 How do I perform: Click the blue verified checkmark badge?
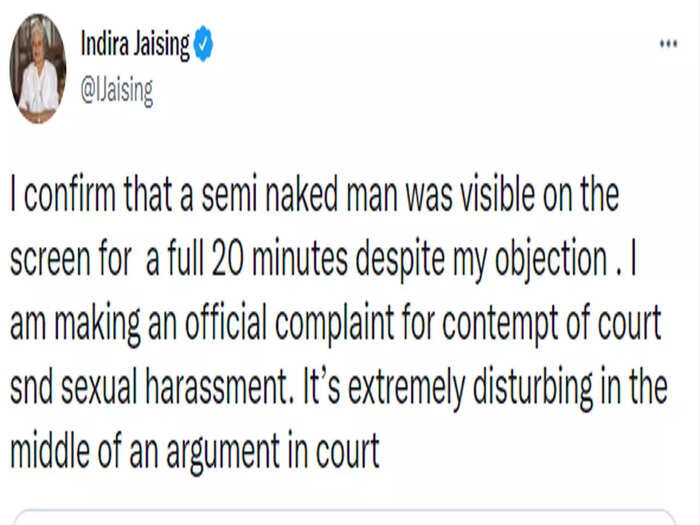coord(203,43)
